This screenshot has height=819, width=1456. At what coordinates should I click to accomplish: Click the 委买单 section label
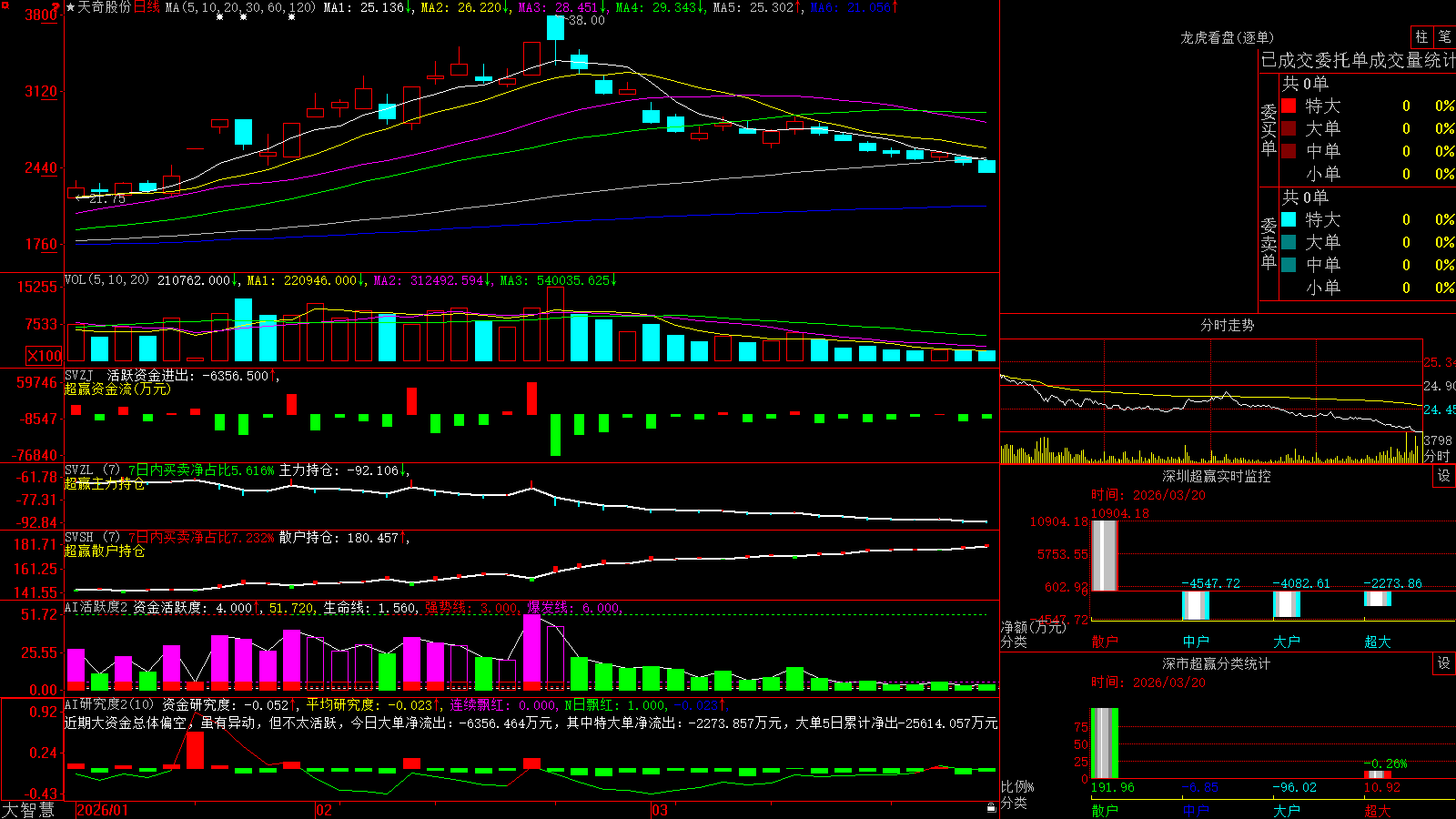tap(1269, 129)
